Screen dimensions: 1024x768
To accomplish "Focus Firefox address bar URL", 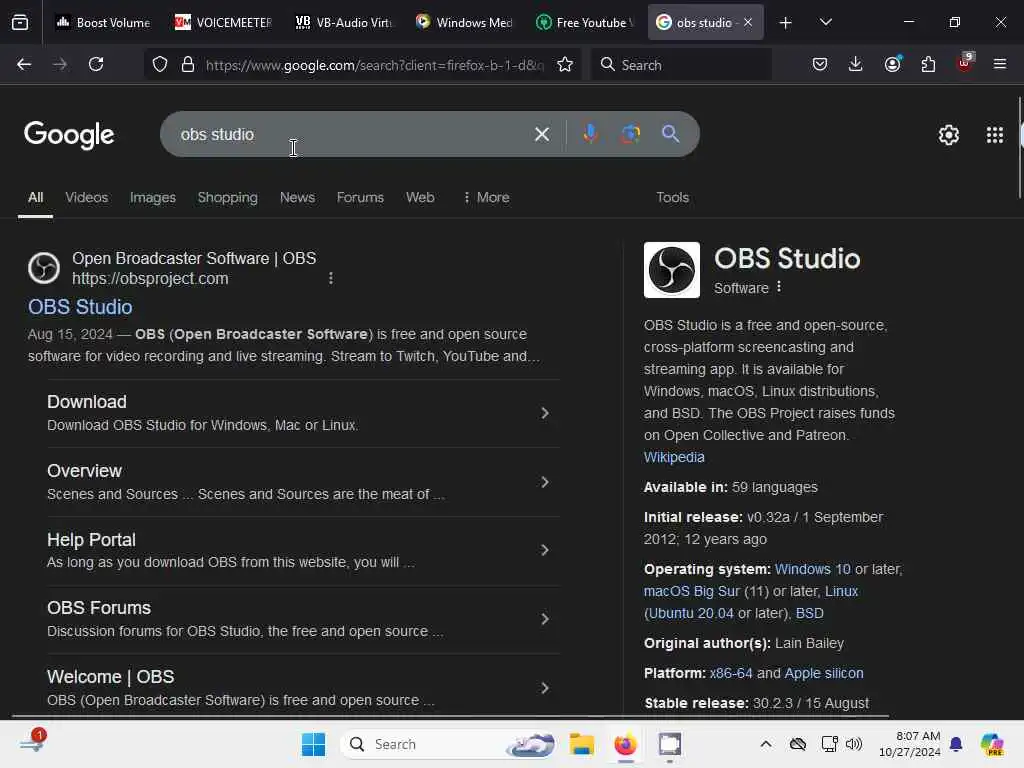I will 374,65.
